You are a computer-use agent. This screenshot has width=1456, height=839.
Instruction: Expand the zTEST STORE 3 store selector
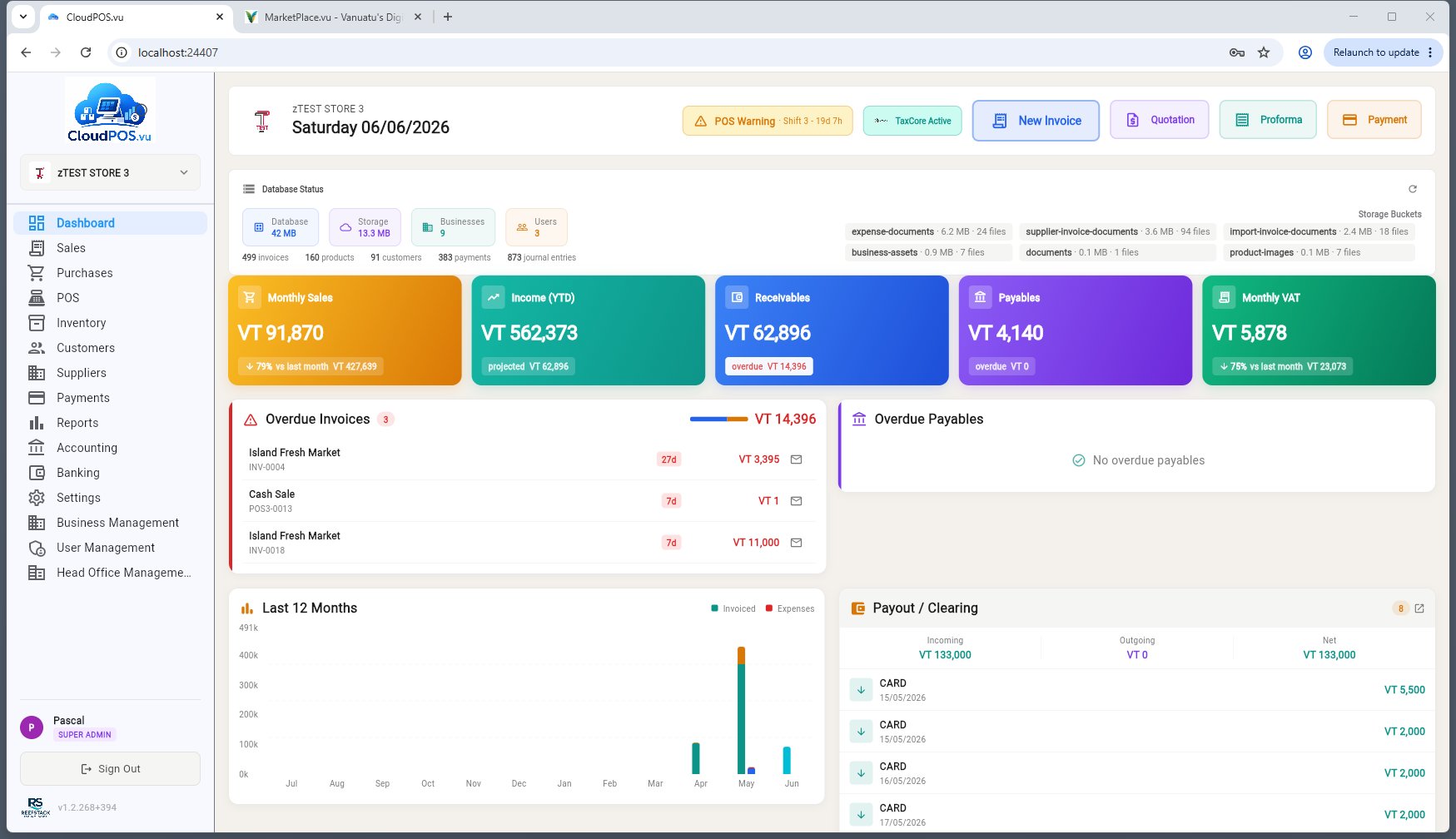pyautogui.click(x=110, y=173)
